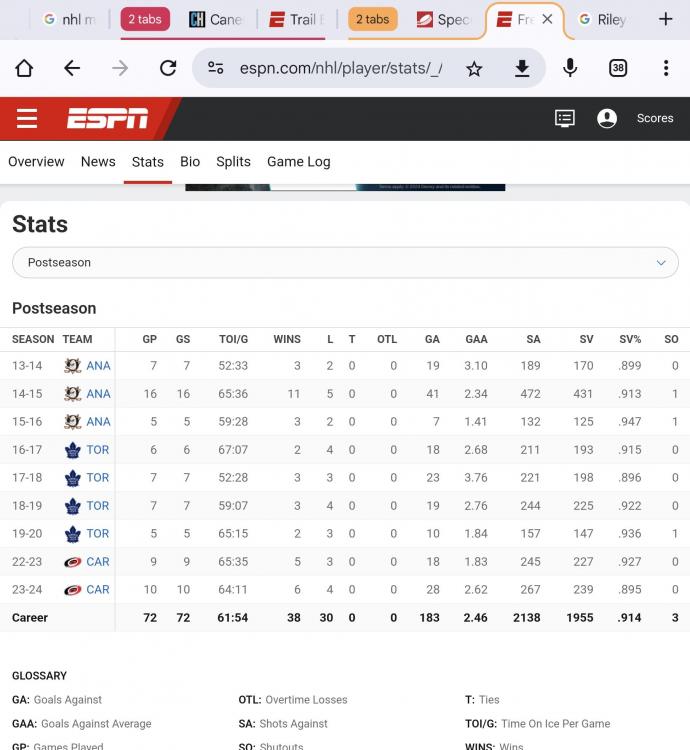
Task: Open the CAR team link for 23-24
Action: pyautogui.click(x=98, y=589)
